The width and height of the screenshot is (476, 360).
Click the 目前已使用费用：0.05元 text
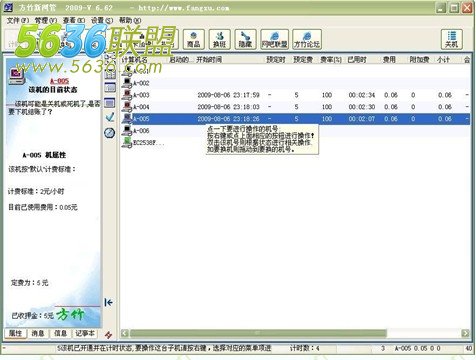tap(43, 207)
